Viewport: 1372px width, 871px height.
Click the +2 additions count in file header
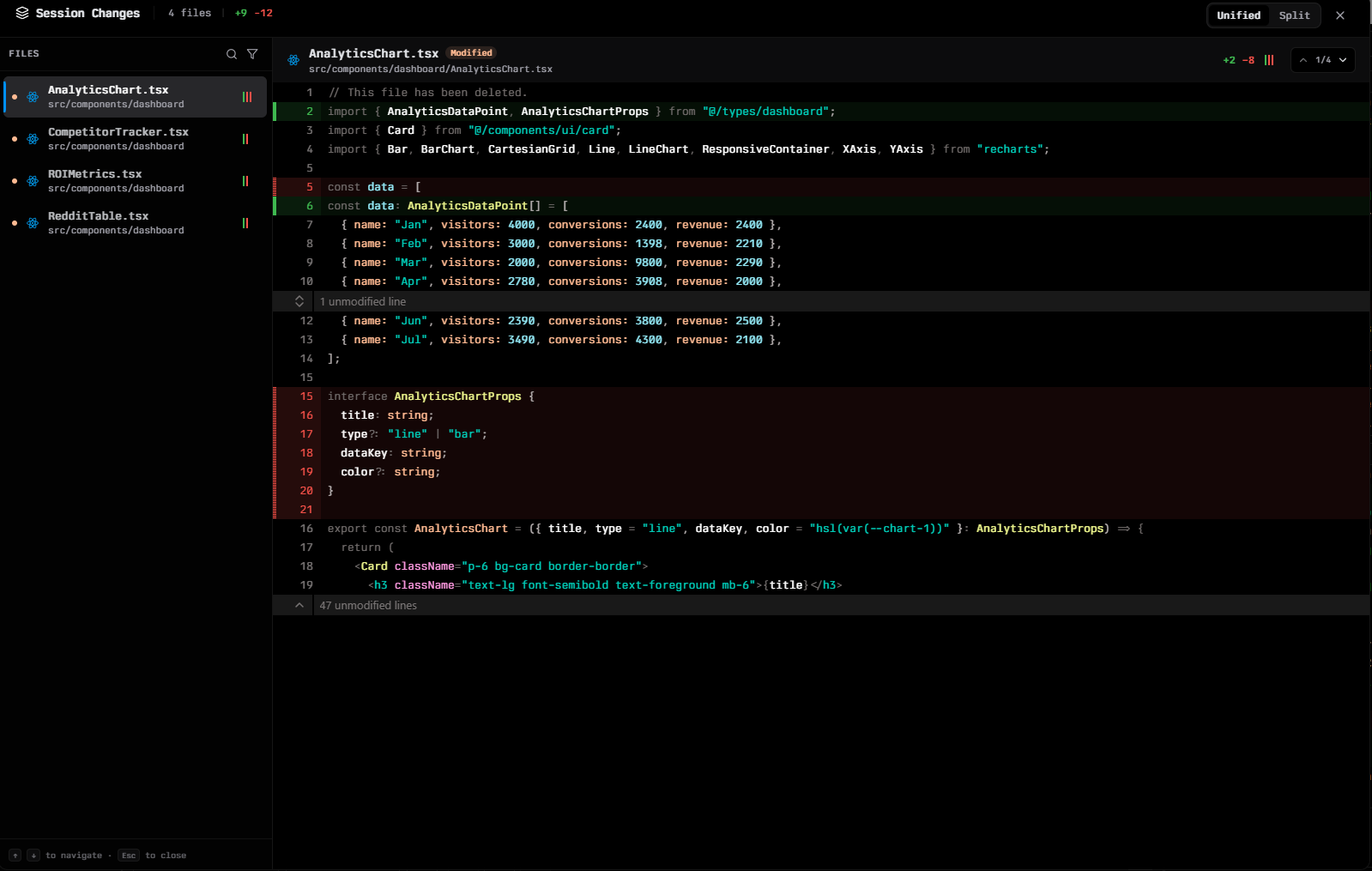pos(1229,60)
